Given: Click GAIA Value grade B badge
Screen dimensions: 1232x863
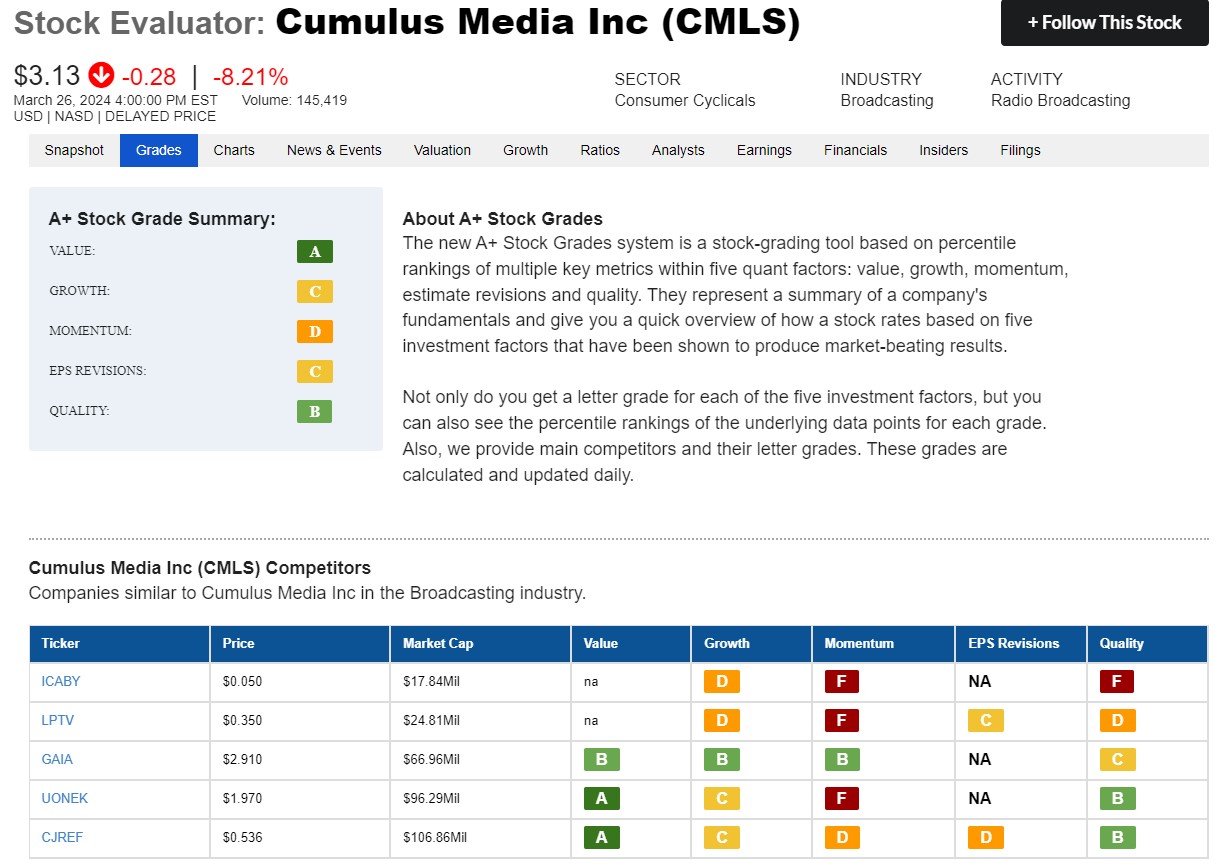Looking at the screenshot, I should click(x=602, y=760).
